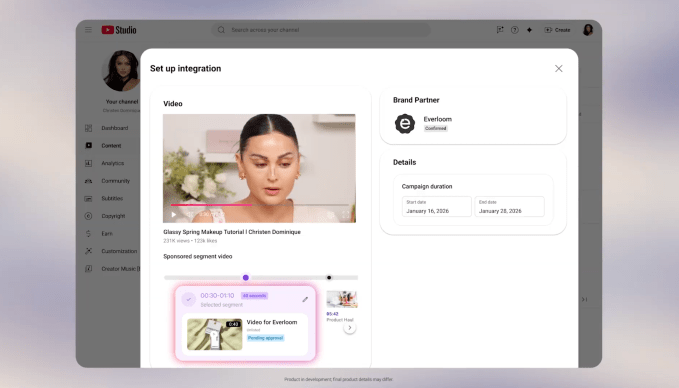Click the Create button
The height and width of the screenshot is (388, 679).
[x=557, y=30]
